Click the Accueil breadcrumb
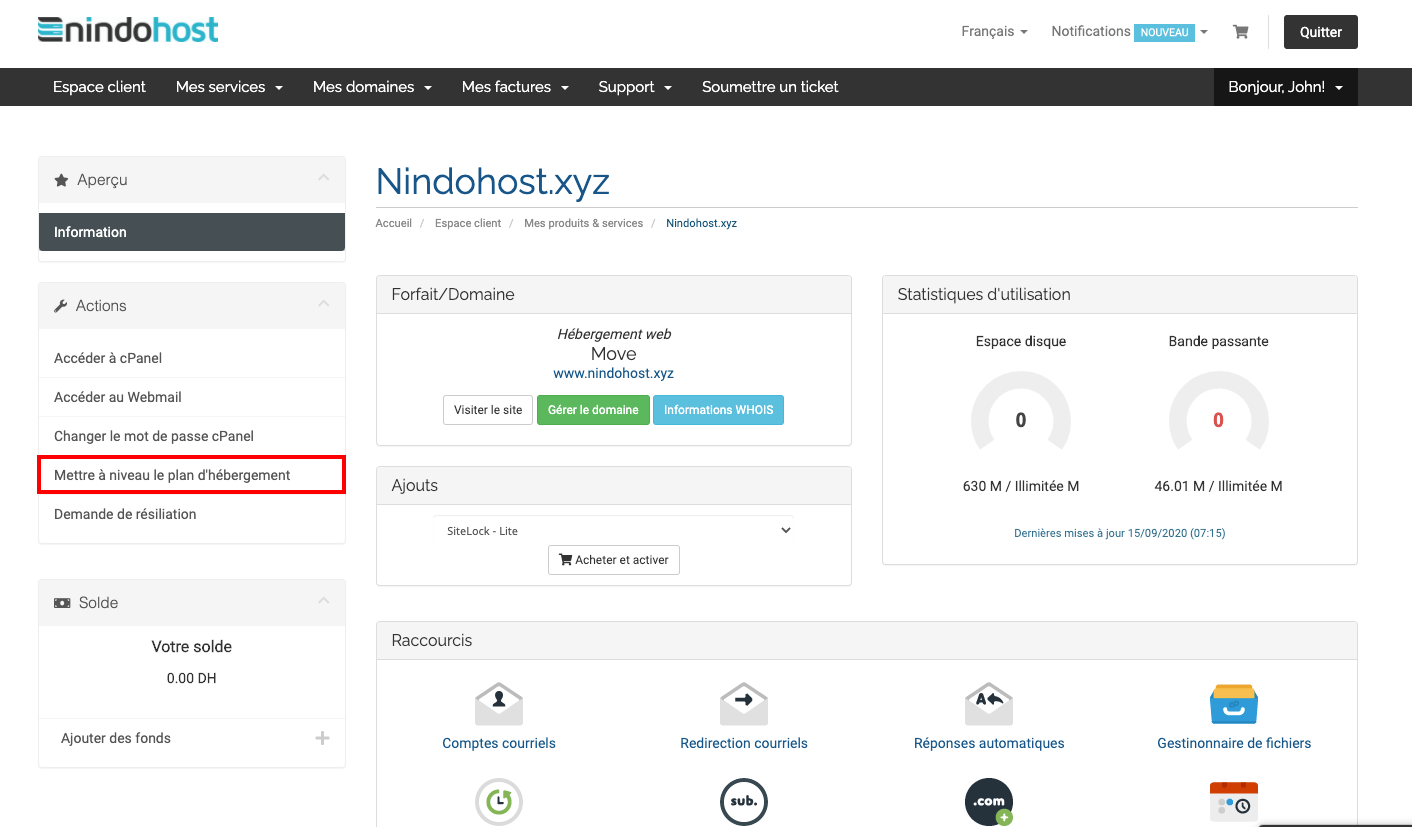Screen dimensions: 1412x827 [x=394, y=223]
